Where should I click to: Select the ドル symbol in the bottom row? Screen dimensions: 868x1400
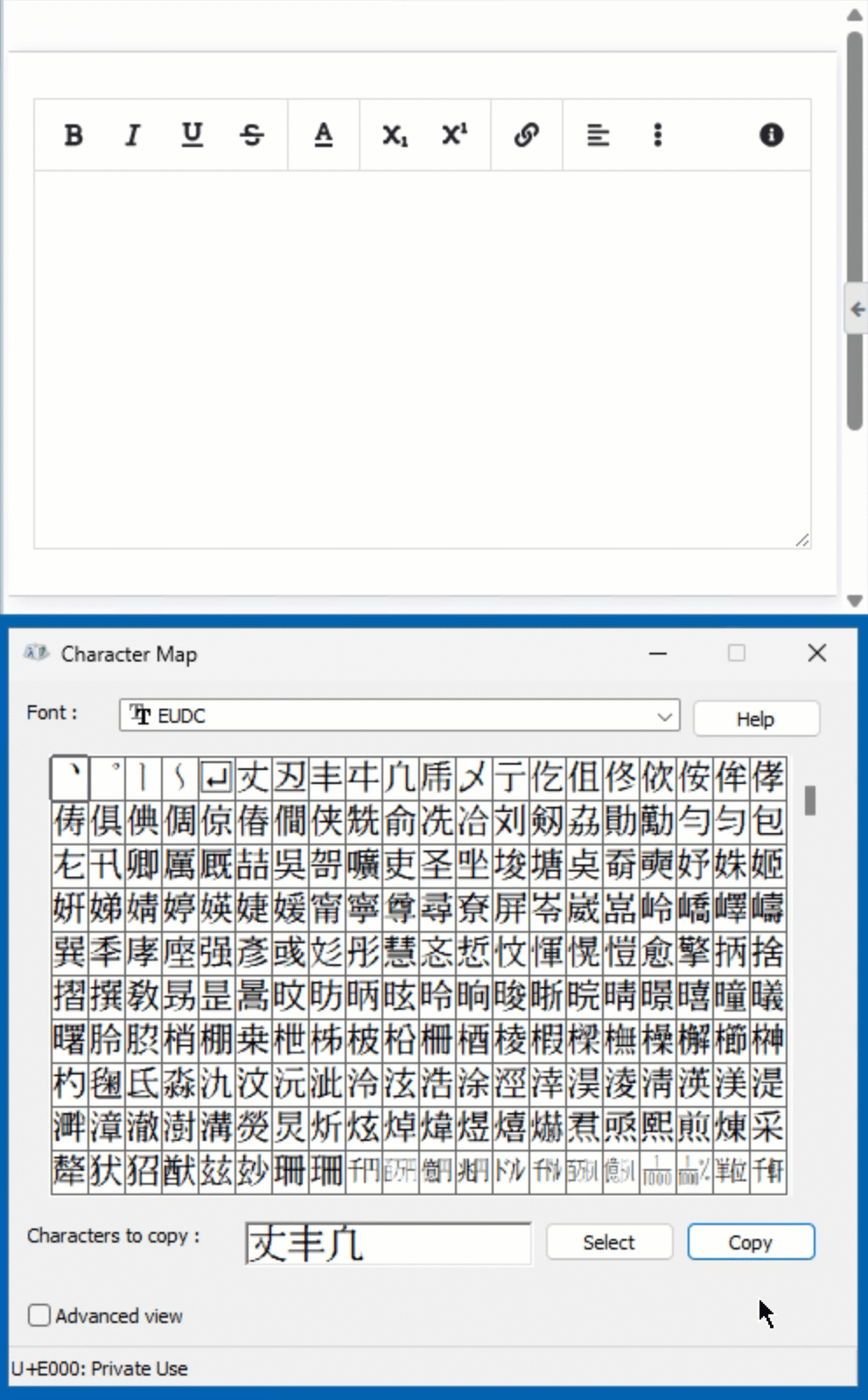click(510, 1172)
